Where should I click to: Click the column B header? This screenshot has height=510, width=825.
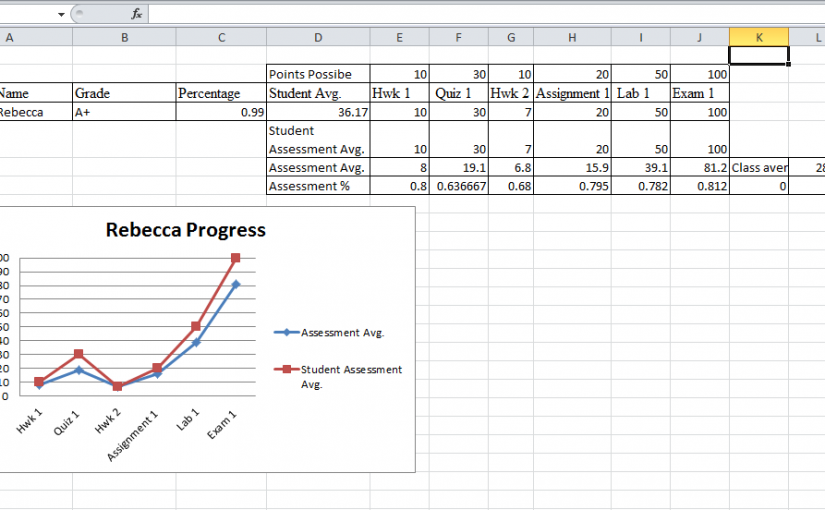[124, 37]
